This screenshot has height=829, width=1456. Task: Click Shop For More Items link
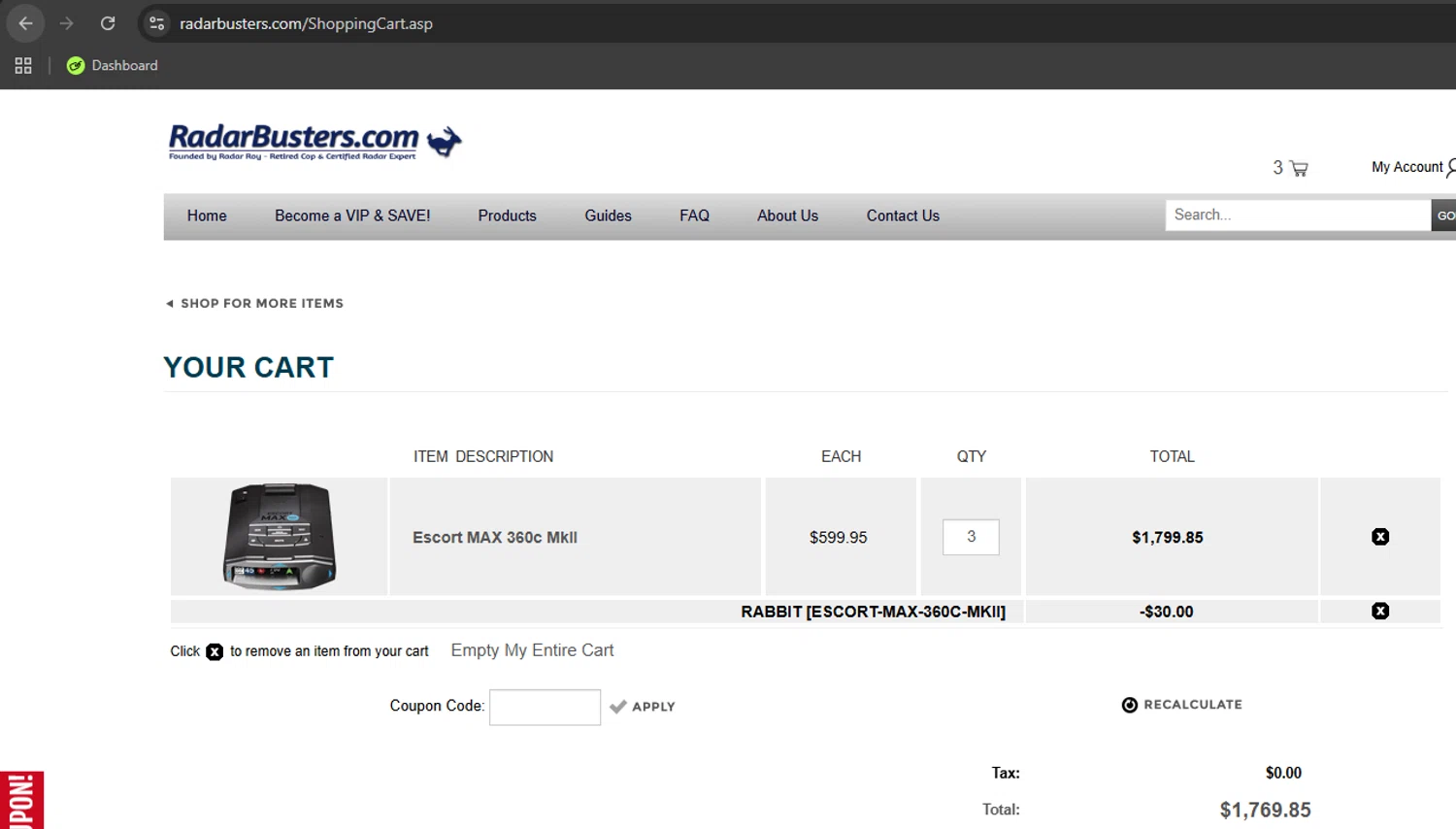coord(254,303)
